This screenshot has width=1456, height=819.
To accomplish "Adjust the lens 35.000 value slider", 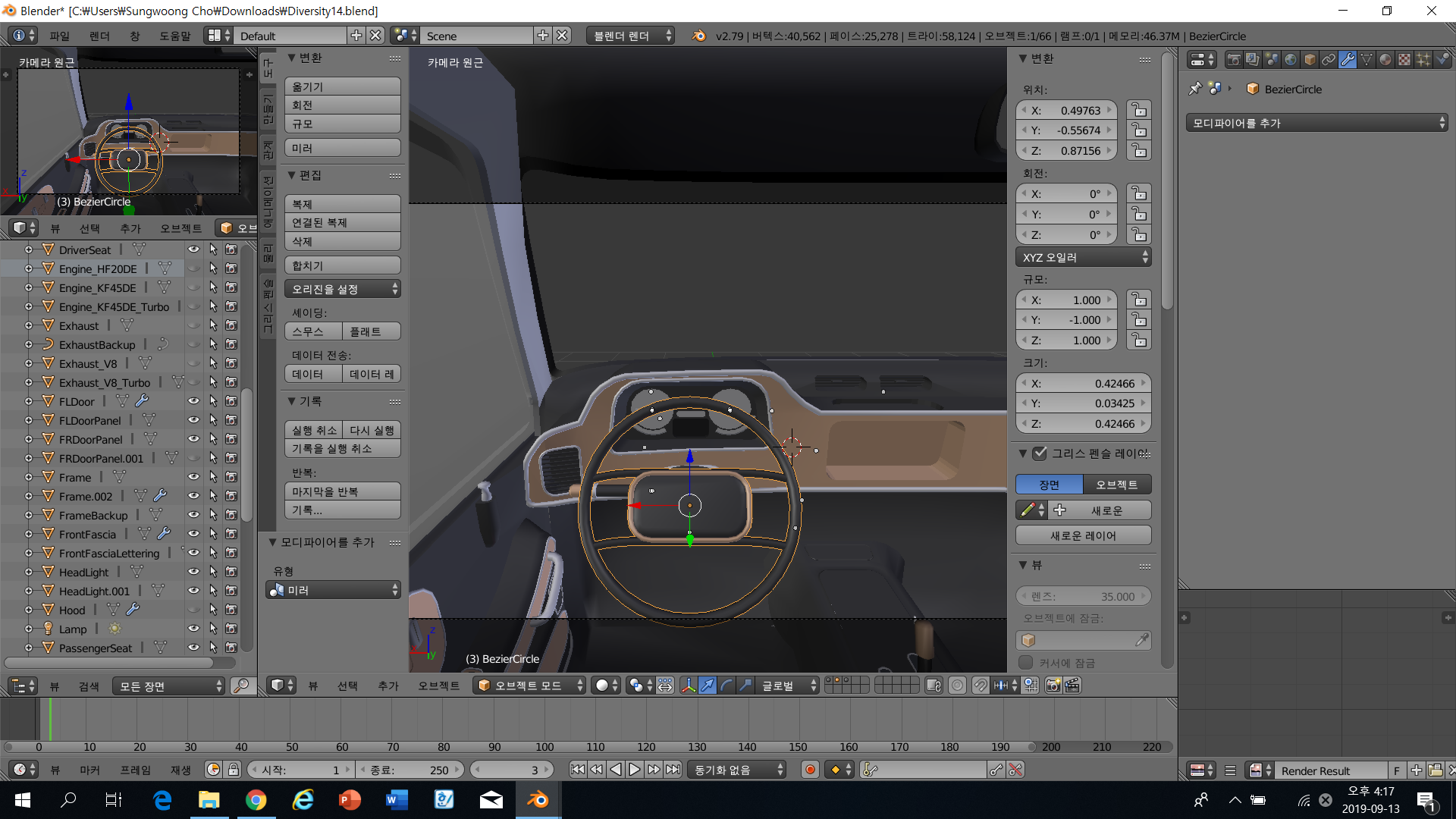I will point(1084,597).
